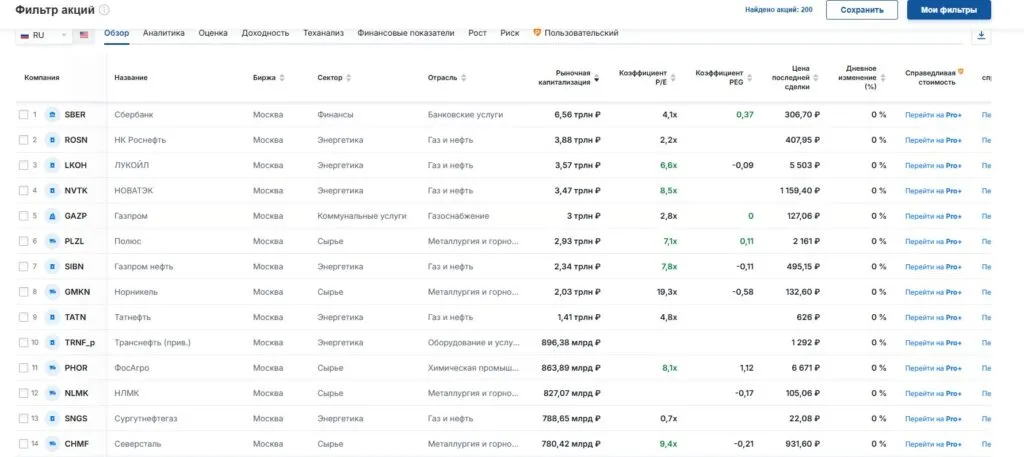
Task: Open Мои фильтры
Action: [948, 11]
